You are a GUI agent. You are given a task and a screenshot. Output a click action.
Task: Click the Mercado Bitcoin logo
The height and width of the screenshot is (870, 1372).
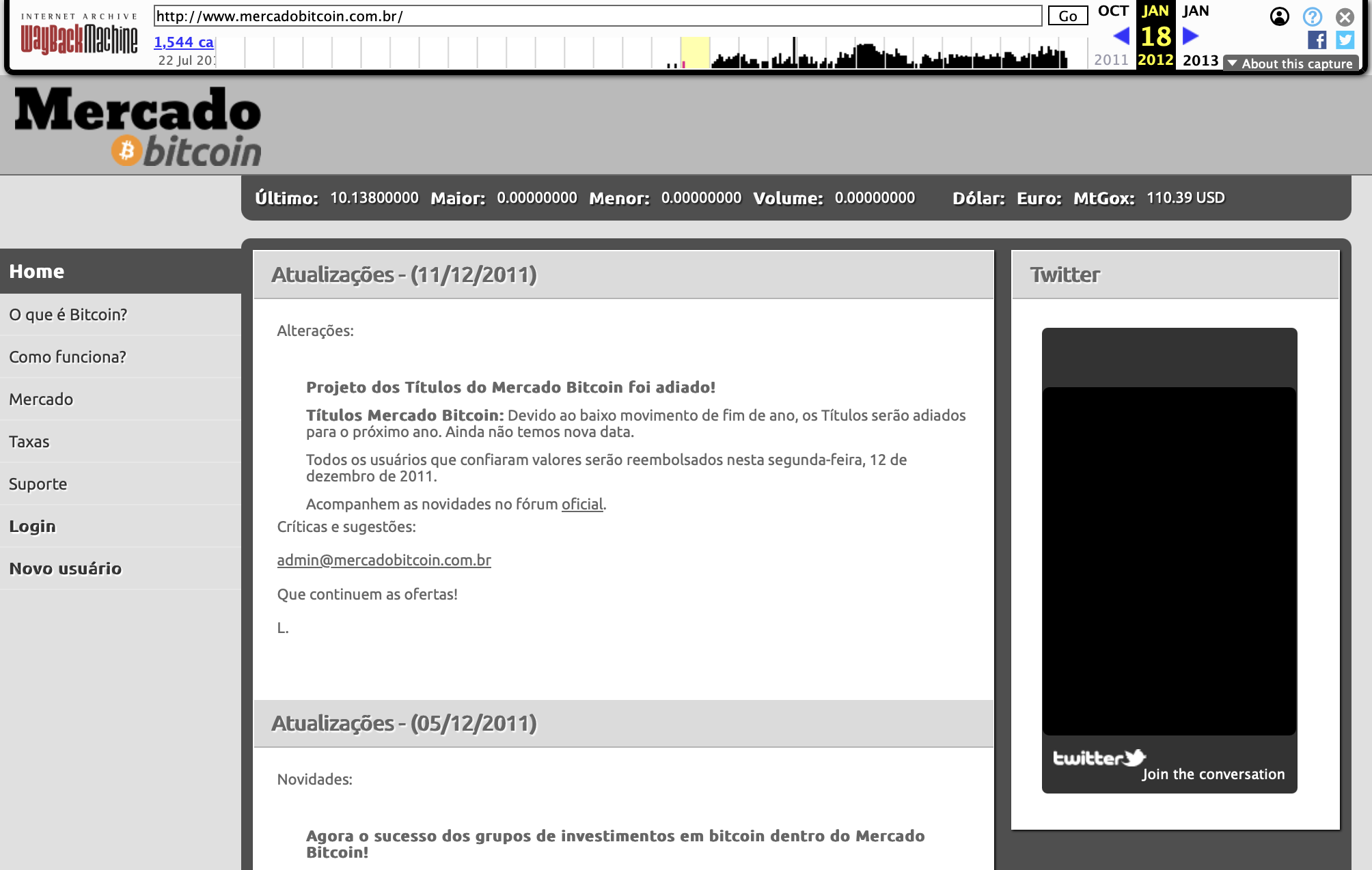coord(138,127)
